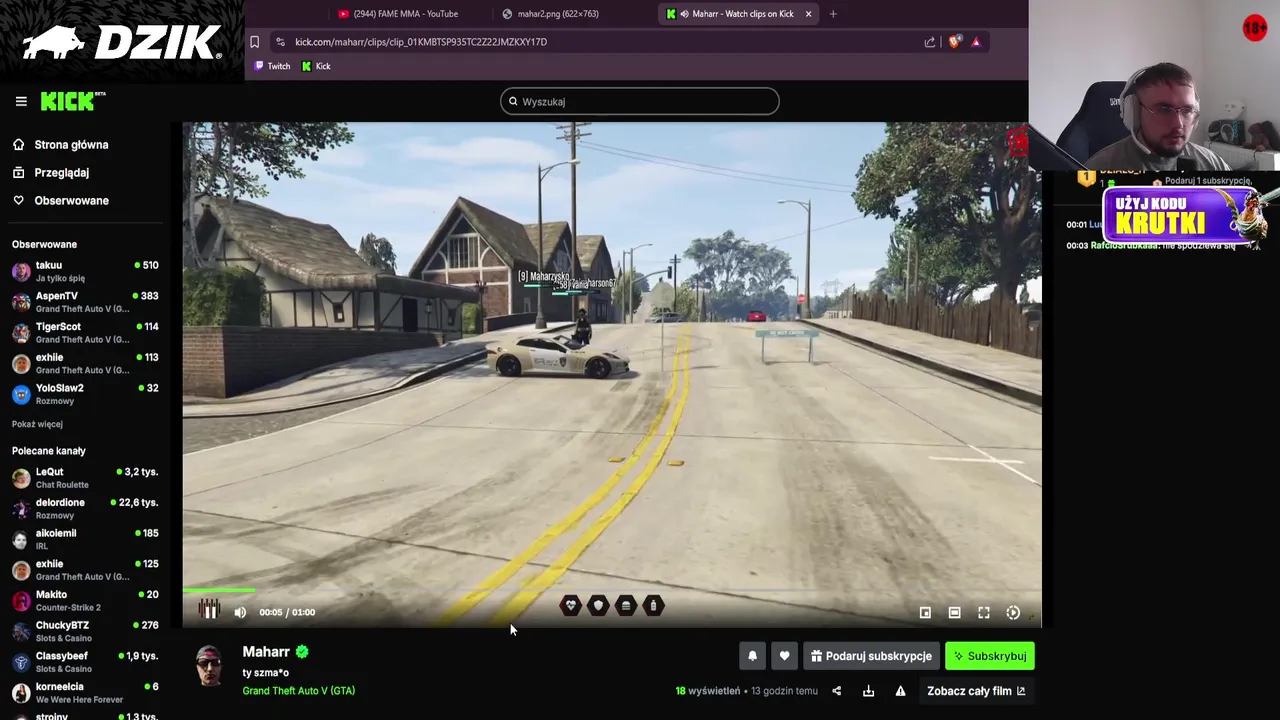
Task: Open player playback settings icon
Action: tap(1013, 612)
